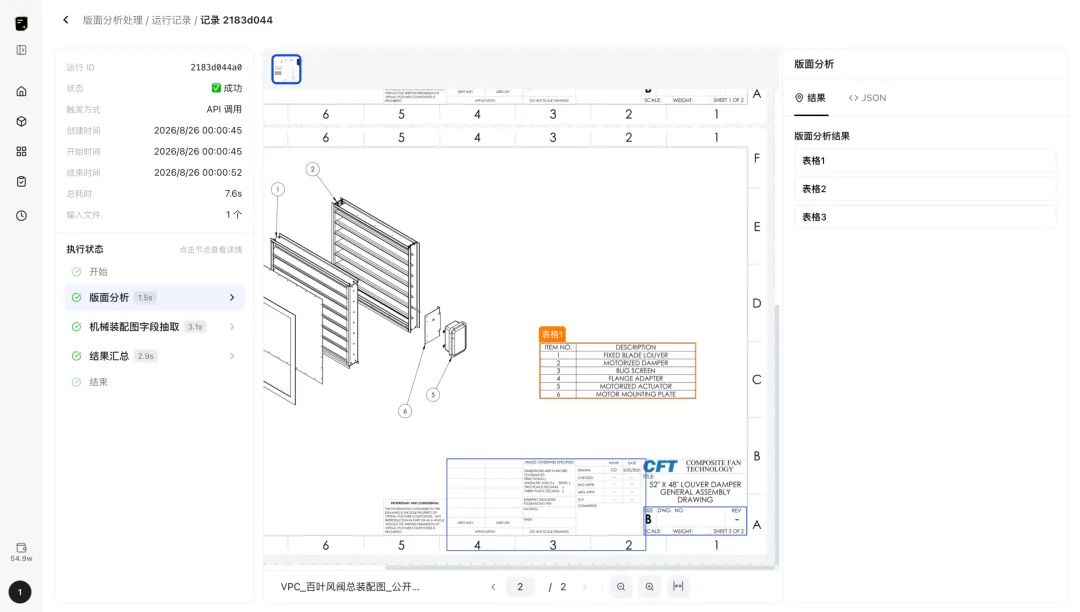The image size is (1080, 612).
Task: Click the blue title block region on the drawing
Action: click(546, 505)
